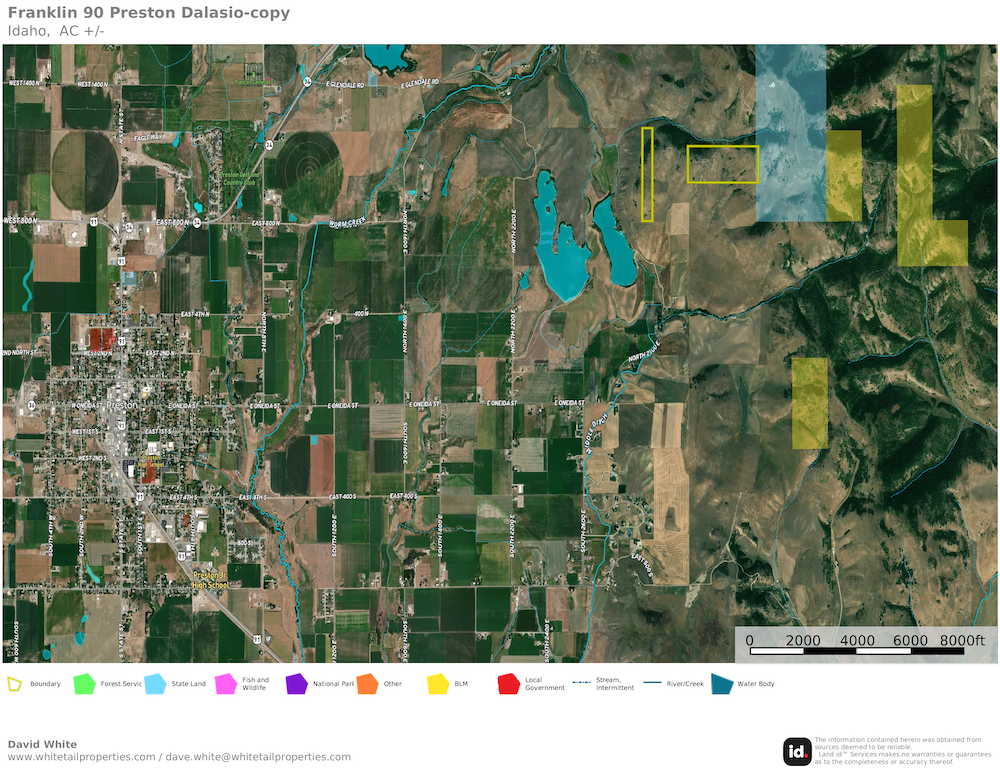Screen dimensions: 1000x770
Task: Click the yellow BLM legend swatch
Action: pyautogui.click(x=437, y=684)
